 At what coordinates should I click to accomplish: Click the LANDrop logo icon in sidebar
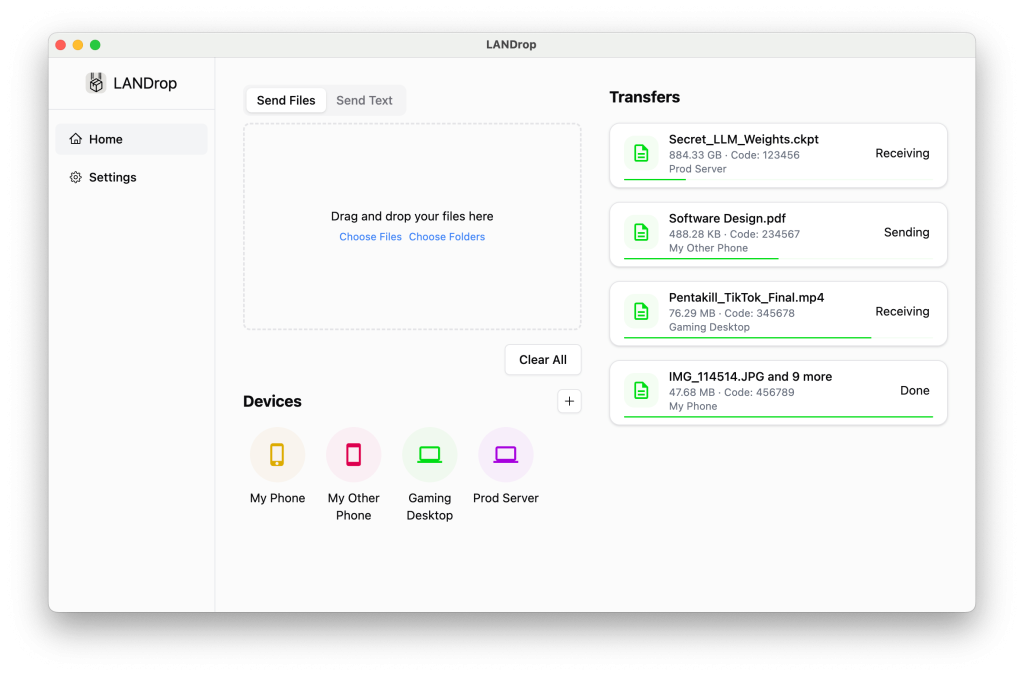96,84
